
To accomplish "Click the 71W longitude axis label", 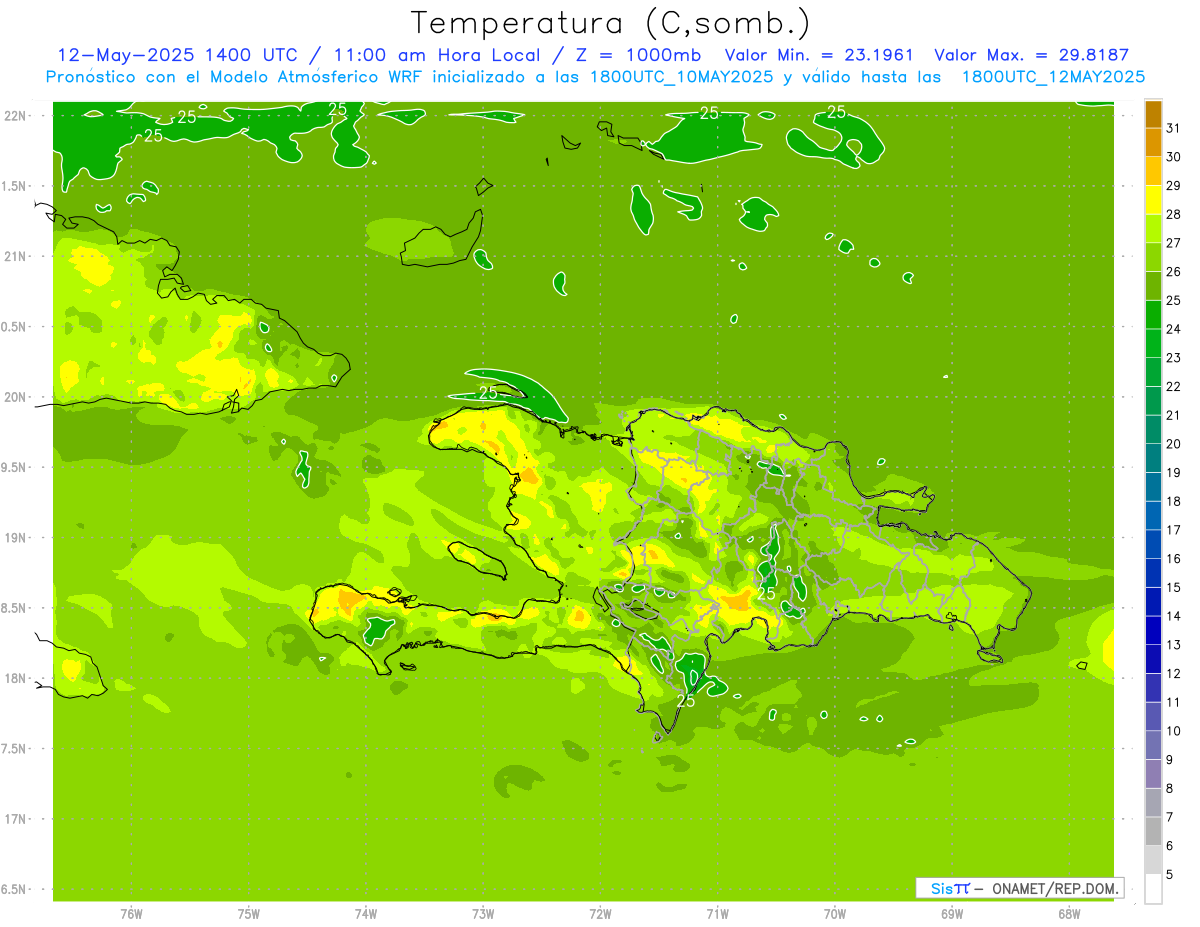I will 717,914.
